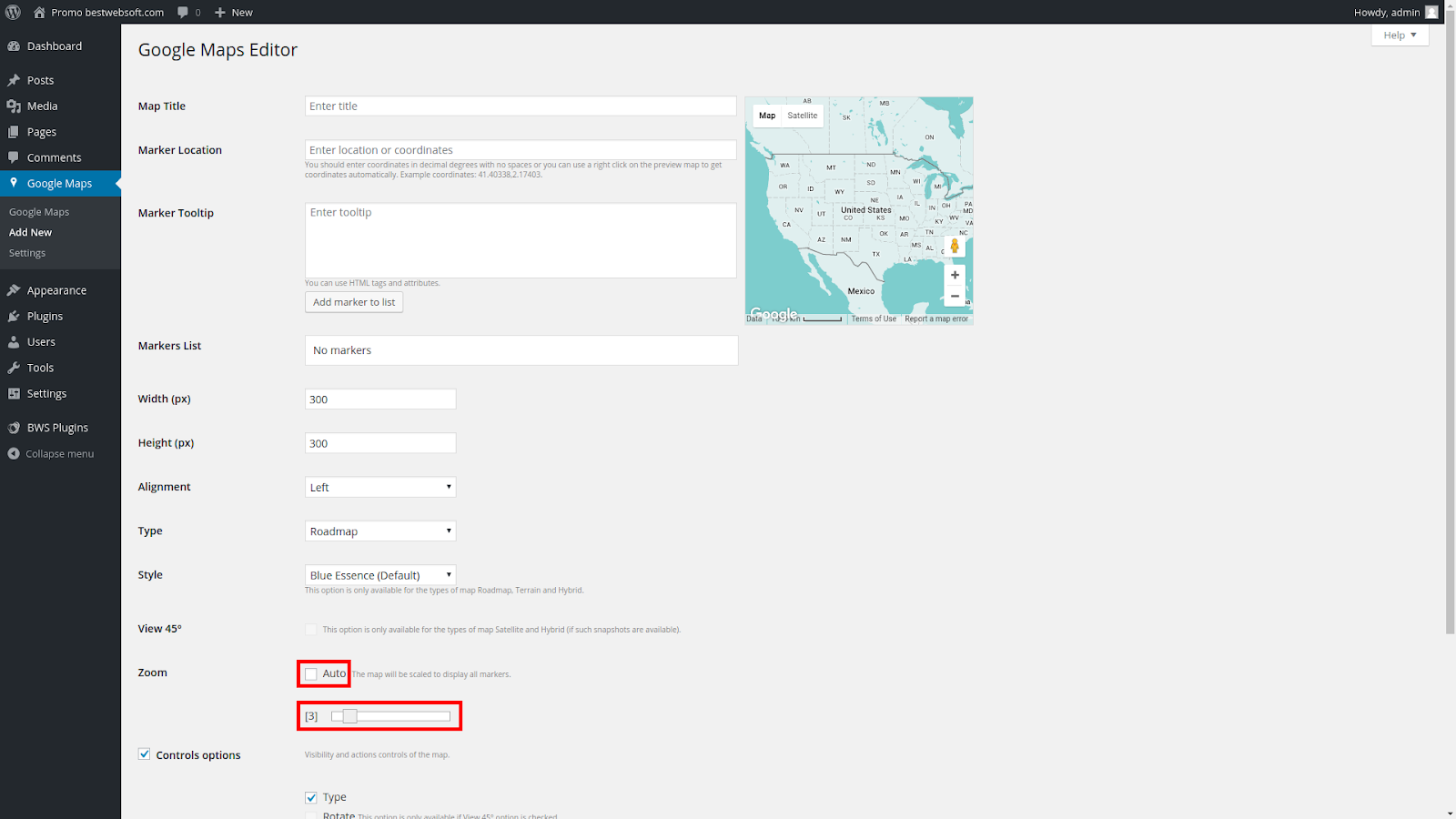Open the Posts menu
Screen dimensions: 1456x819
pos(40,80)
